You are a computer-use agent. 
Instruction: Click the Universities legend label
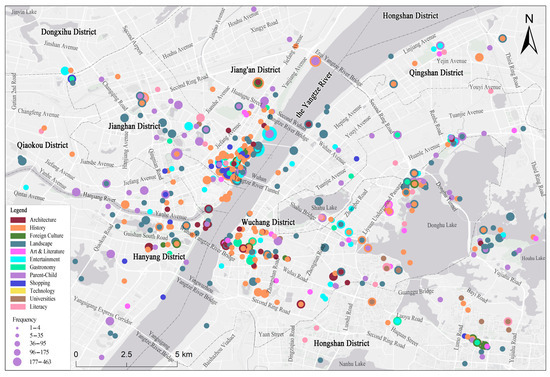click(42, 299)
